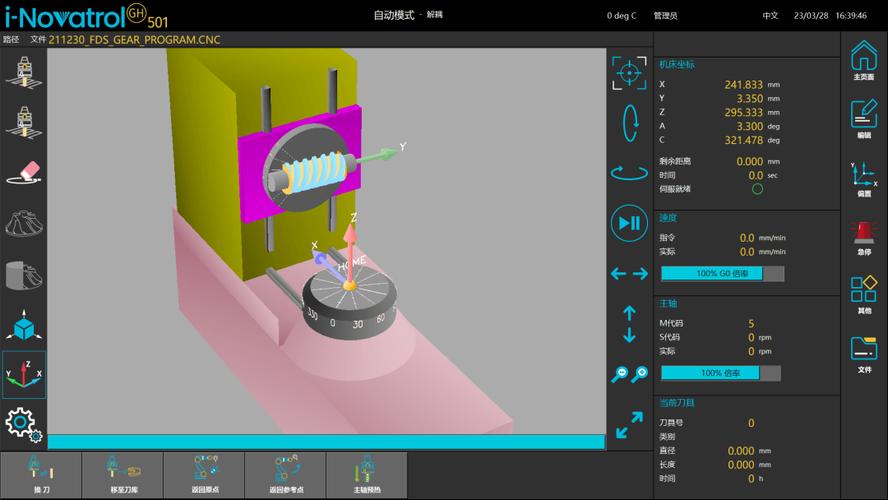Click the file name 211230_FDS_GEAR_PROGRAM.CNC
Screen dimensions: 888x500
(x=134, y=40)
